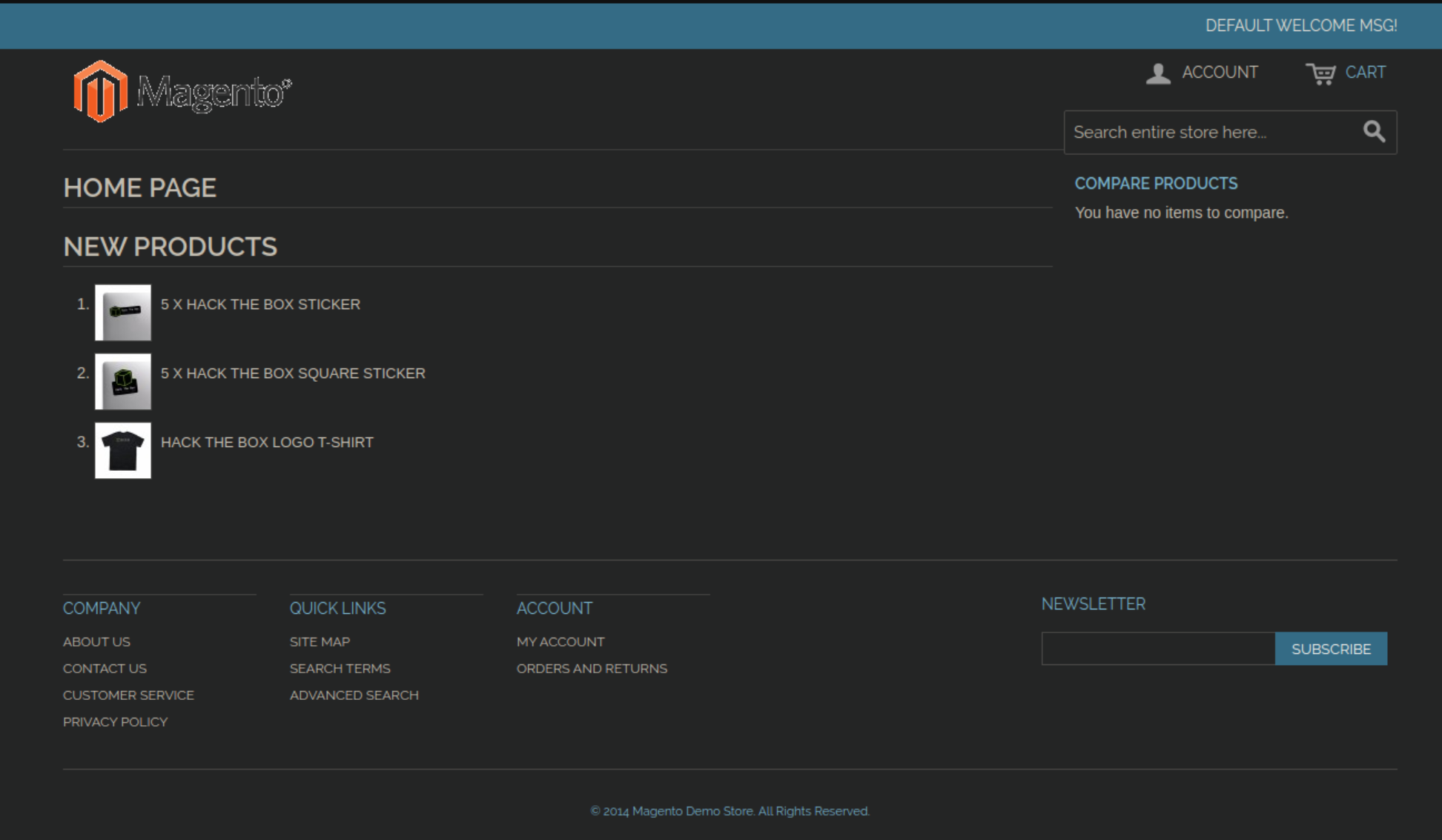Go to About Us page
The width and height of the screenshot is (1442, 840).
[96, 642]
